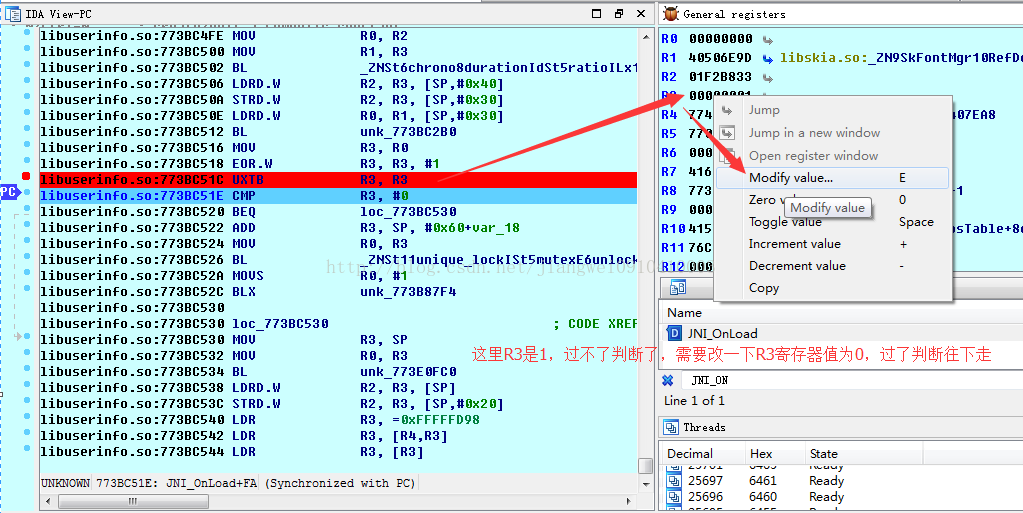Click the BL unk_773E0FC0 instruction line
Image resolution: width=1023 pixels, height=513 pixels.
338,371
